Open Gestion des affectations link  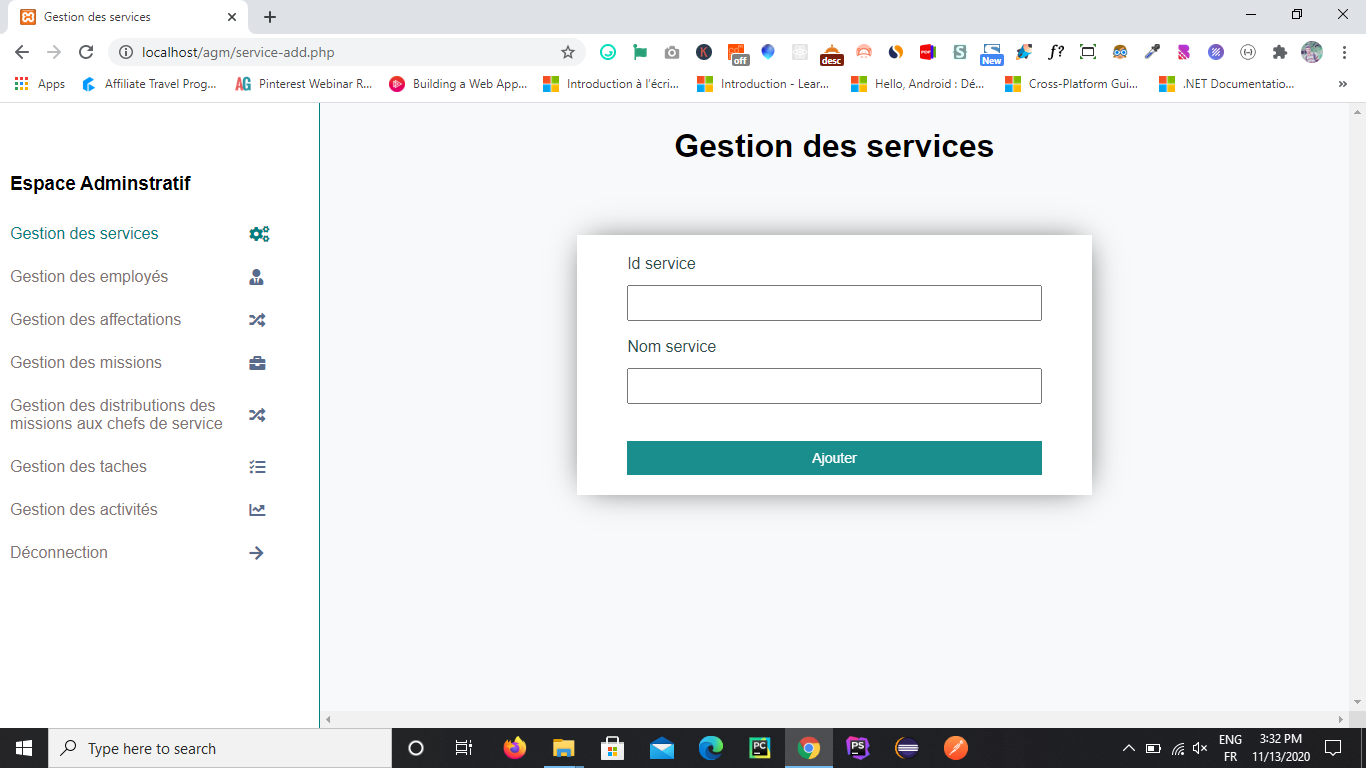click(x=96, y=319)
